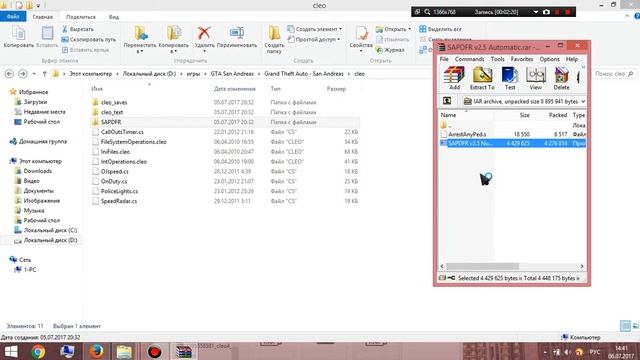The image size is (640, 360).
Task: Open the WinRAR Commands menu
Action: pos(469,59)
